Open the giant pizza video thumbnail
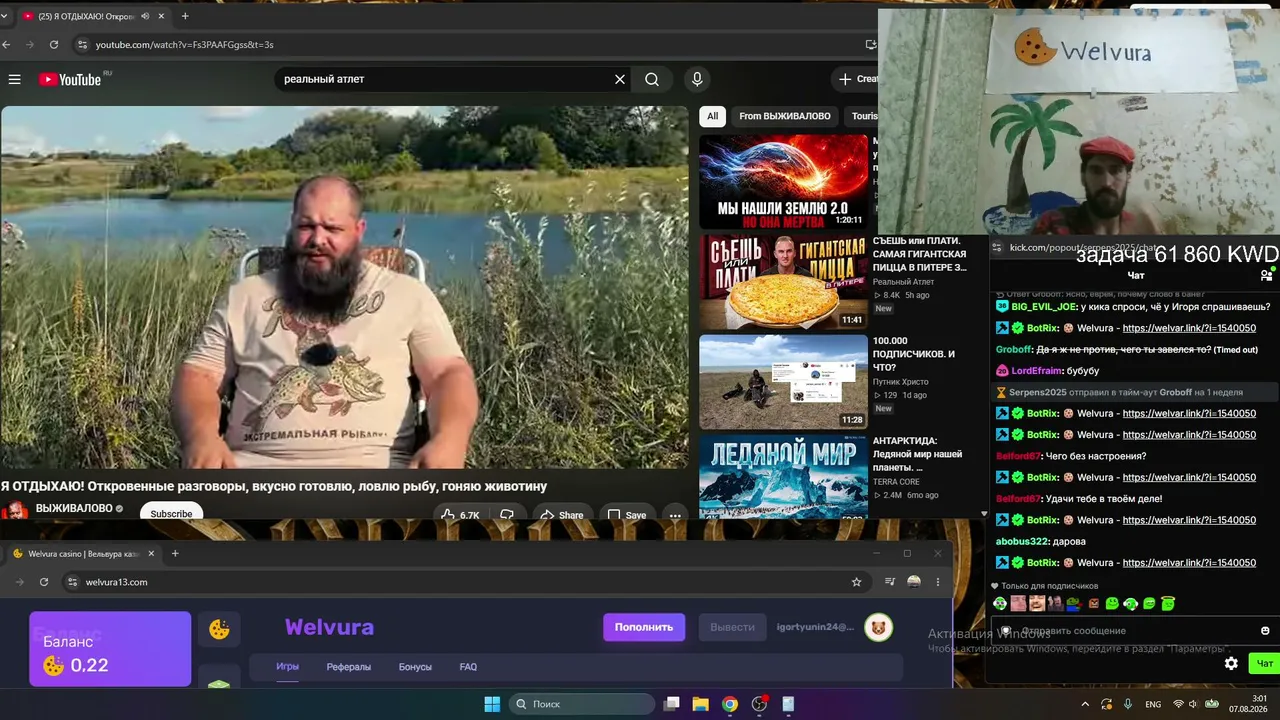 tap(783, 282)
